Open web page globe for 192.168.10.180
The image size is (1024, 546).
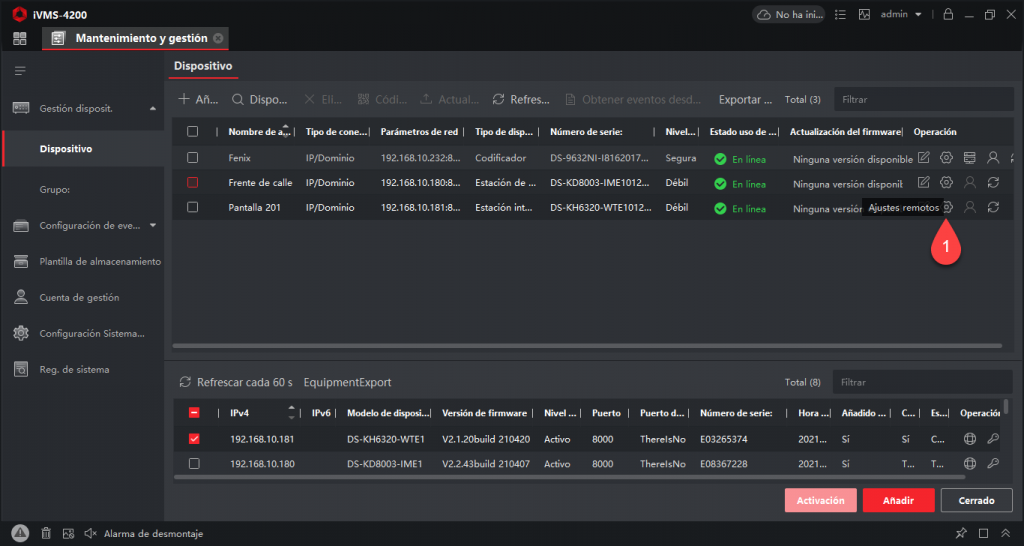point(970,464)
